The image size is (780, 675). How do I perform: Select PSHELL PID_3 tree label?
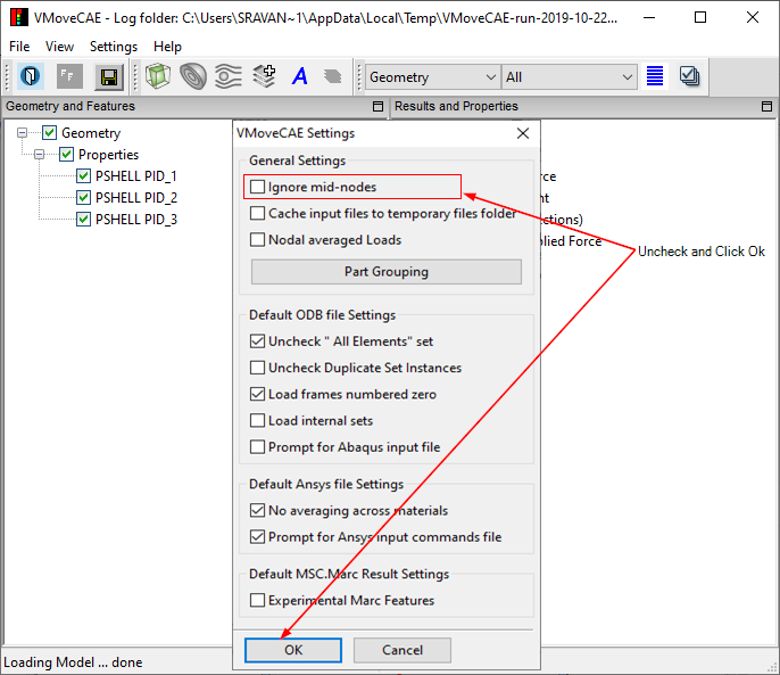click(x=136, y=219)
